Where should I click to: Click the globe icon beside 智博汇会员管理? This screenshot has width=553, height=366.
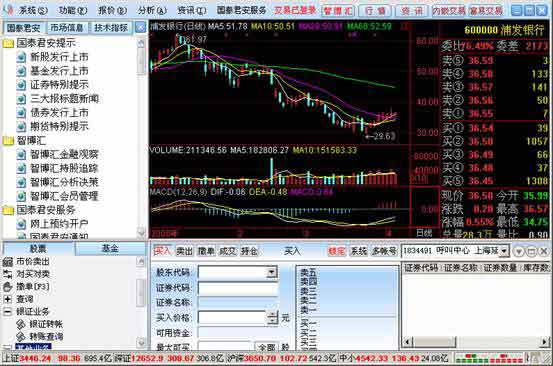[x=21, y=196]
